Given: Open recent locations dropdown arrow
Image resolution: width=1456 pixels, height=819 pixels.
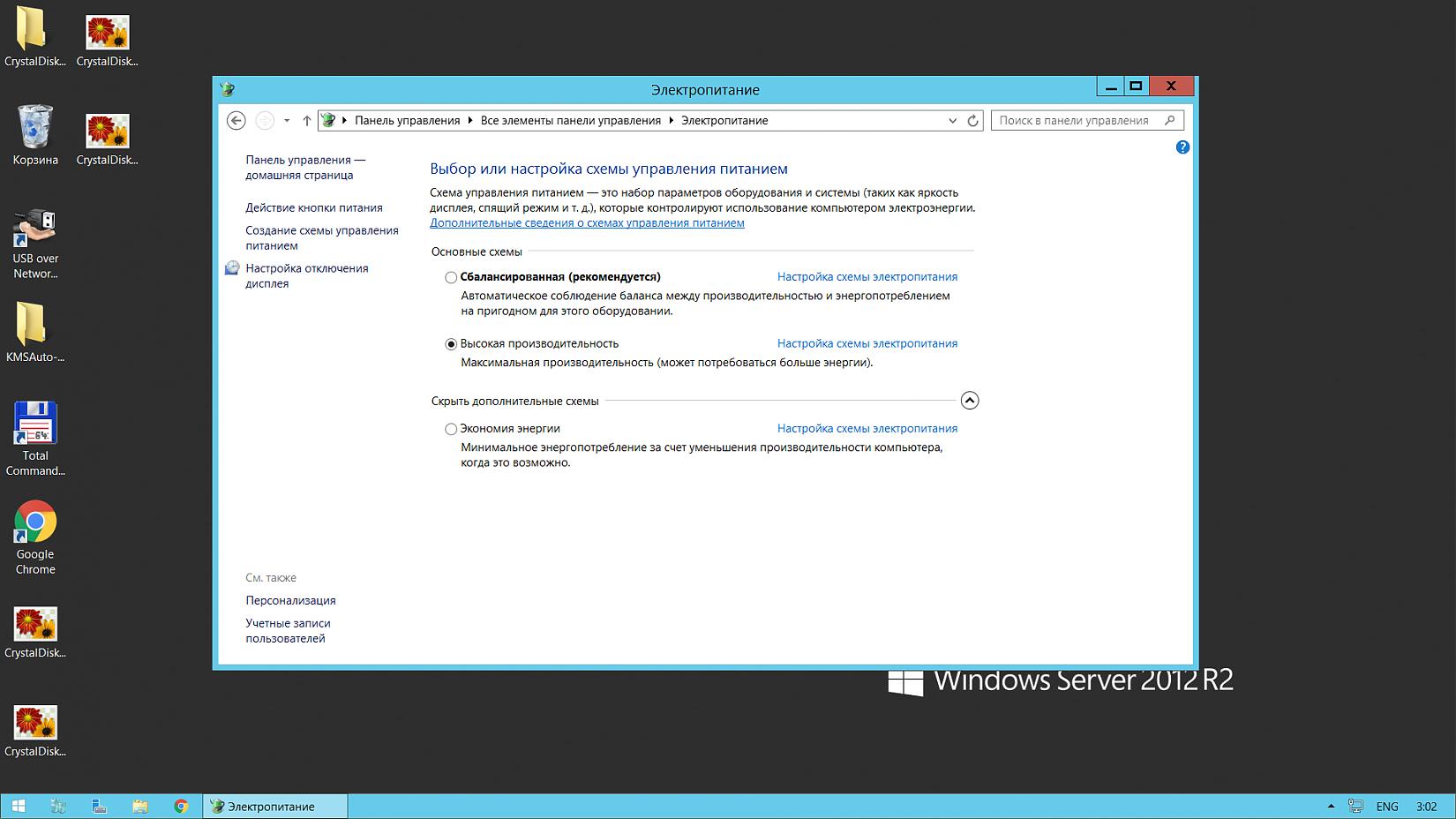Looking at the screenshot, I should (287, 121).
